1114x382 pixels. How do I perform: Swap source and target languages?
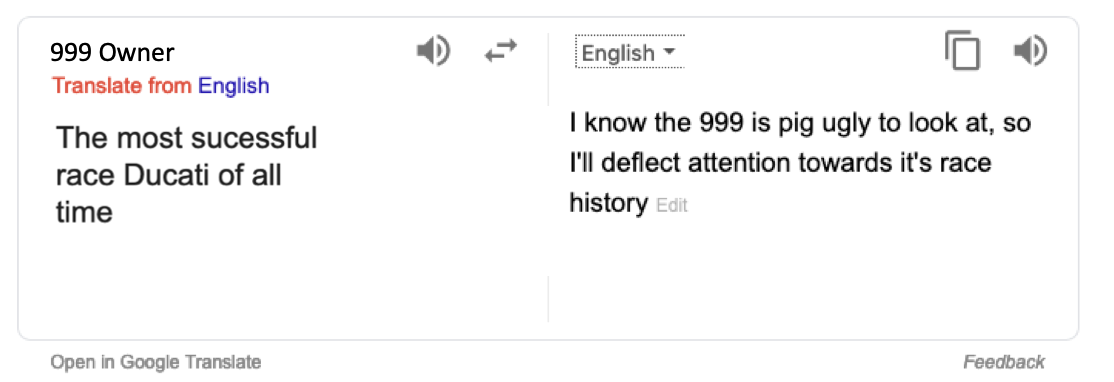(x=501, y=51)
